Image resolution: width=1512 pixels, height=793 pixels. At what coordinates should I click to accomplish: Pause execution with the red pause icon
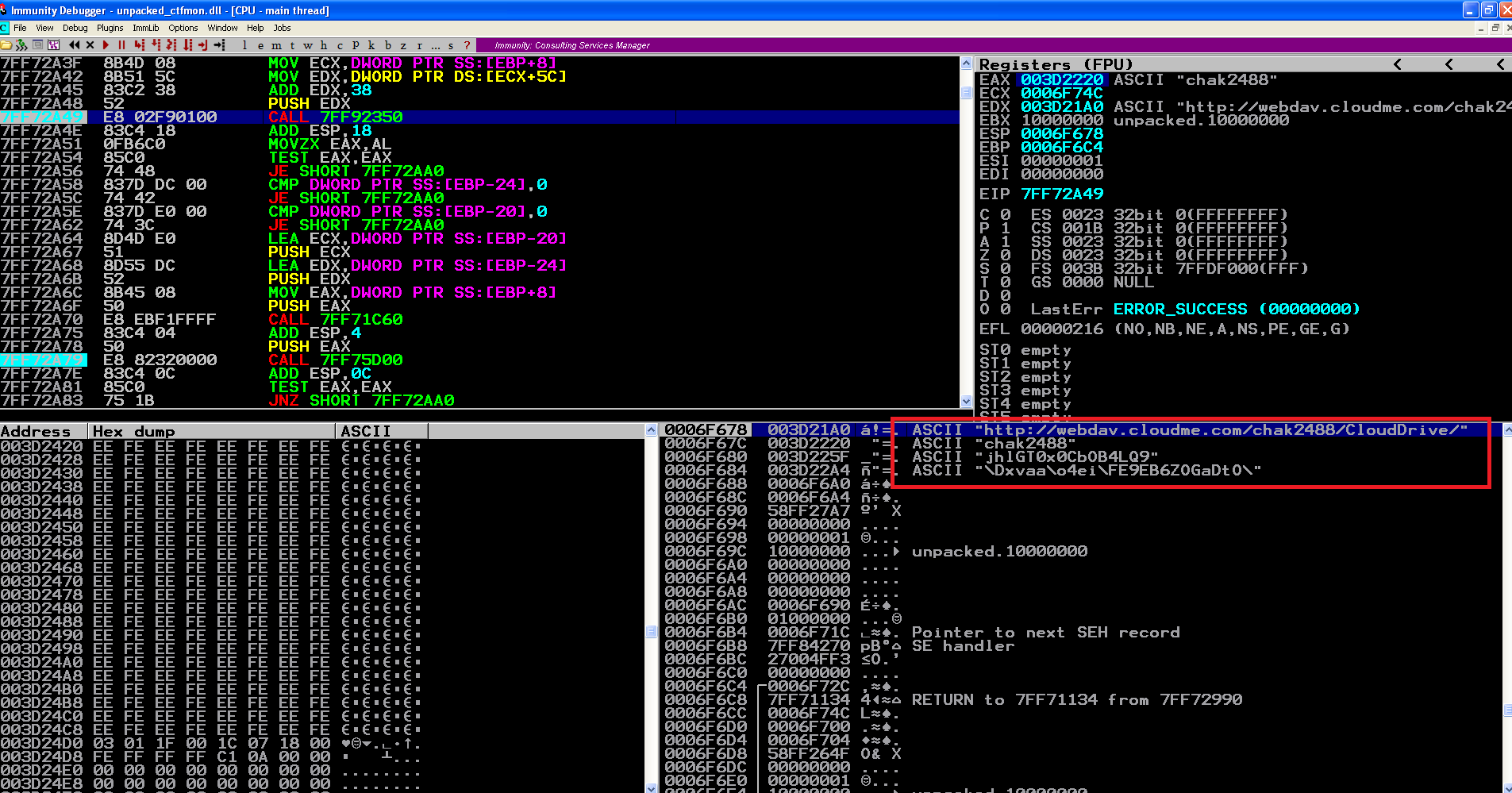tap(121, 45)
